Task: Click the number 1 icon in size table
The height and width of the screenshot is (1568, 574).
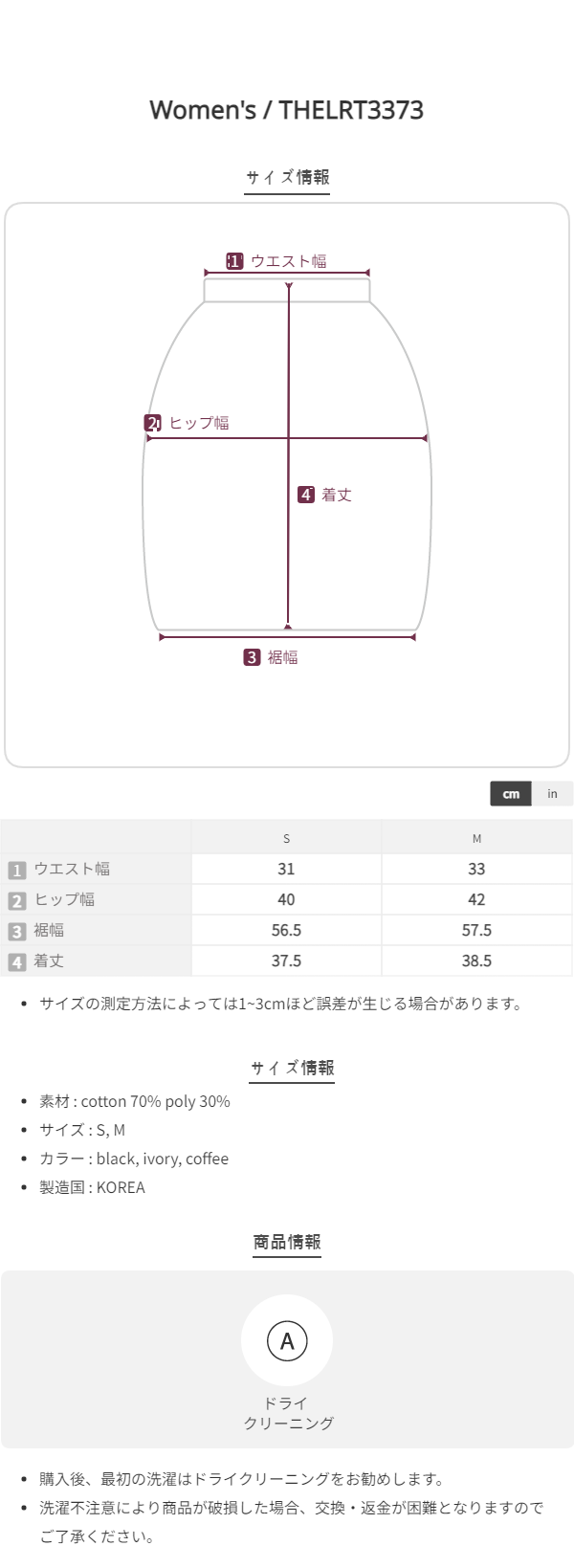Action: point(16,870)
